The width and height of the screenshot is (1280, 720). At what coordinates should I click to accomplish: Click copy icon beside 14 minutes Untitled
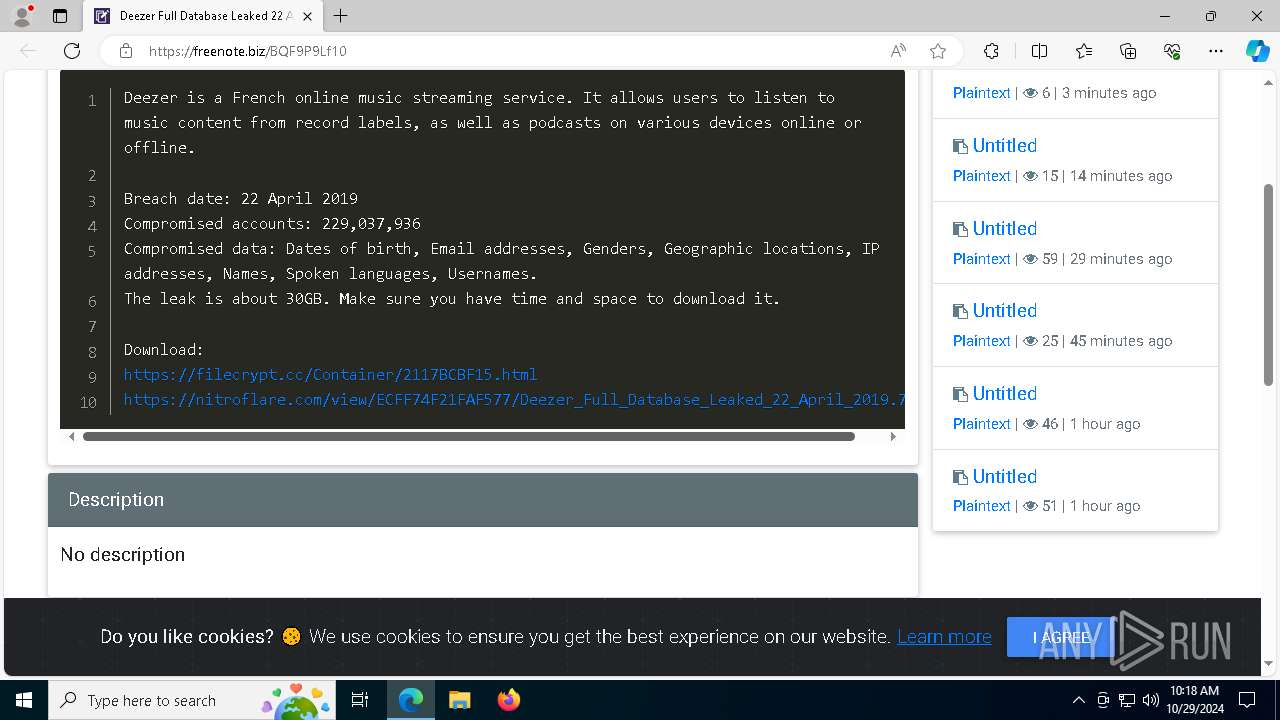(x=960, y=147)
